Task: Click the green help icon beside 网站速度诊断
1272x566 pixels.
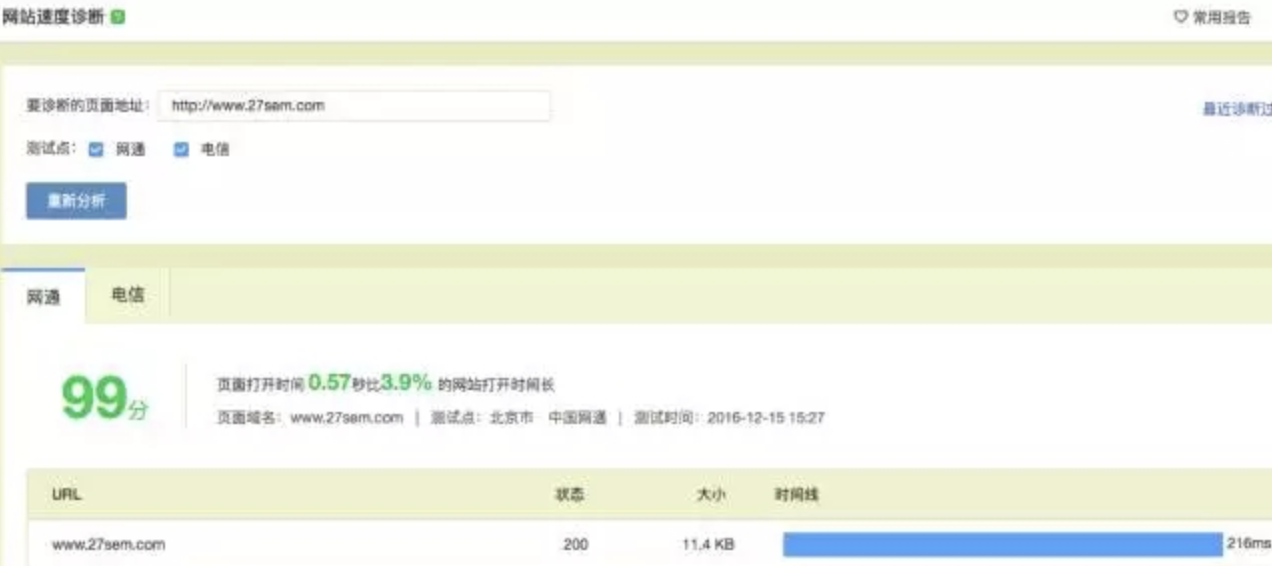Action: coord(118,18)
